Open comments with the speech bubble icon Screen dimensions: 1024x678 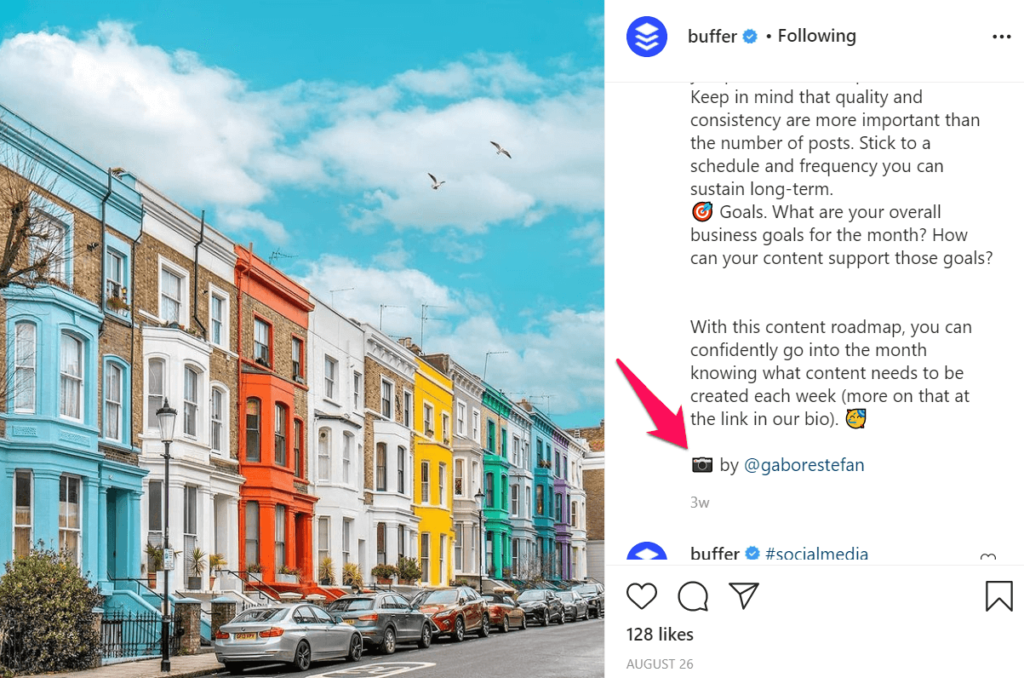point(693,596)
